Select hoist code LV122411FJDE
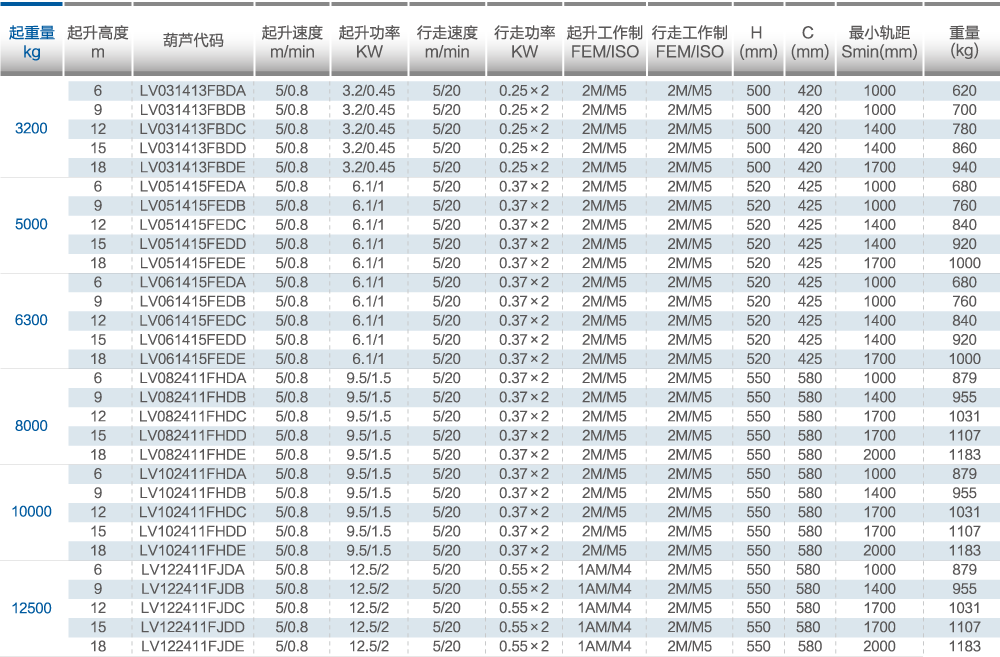1000x657 pixels. 193,646
